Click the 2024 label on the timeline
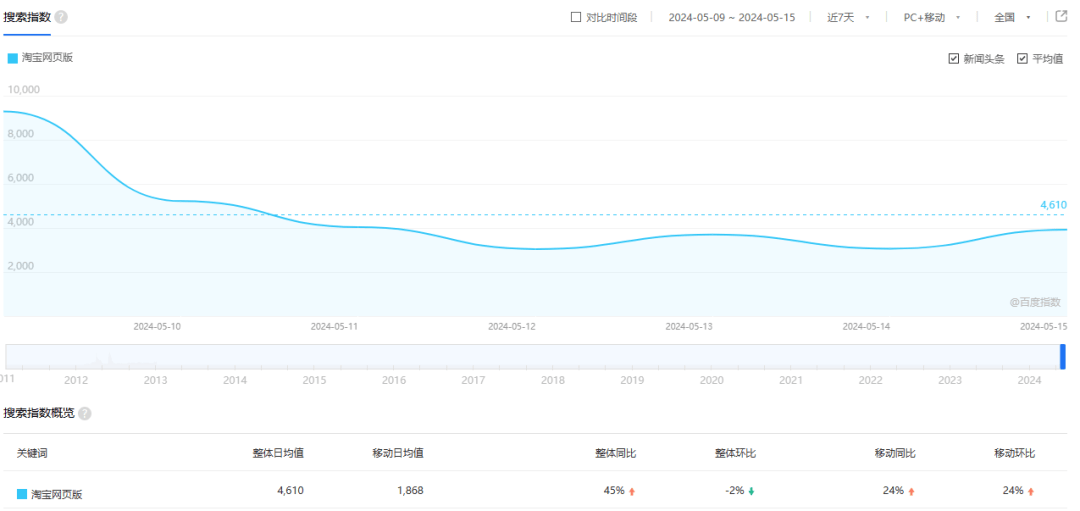The width and height of the screenshot is (1080, 511). click(x=1029, y=380)
